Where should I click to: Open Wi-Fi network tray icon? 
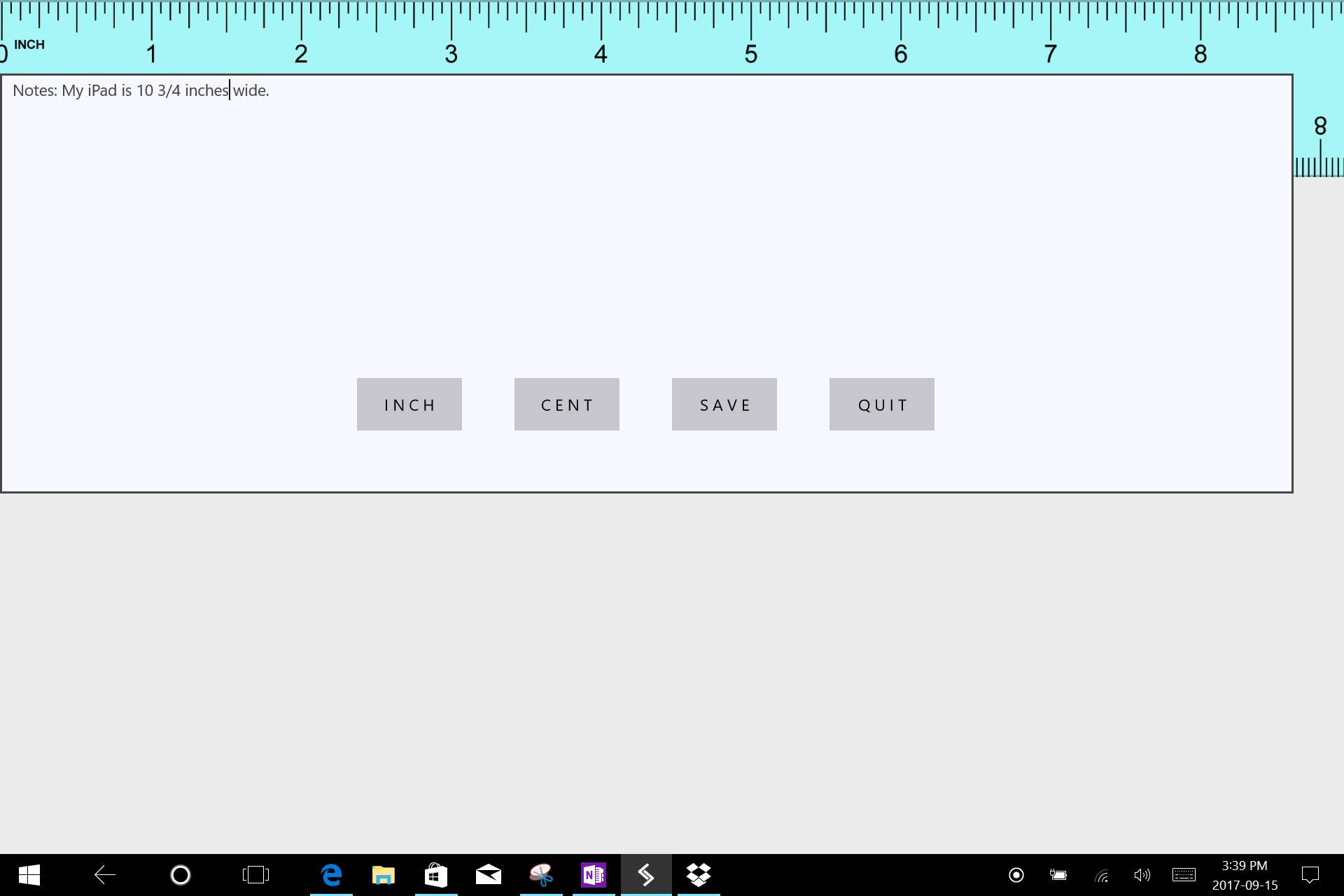(1102, 875)
